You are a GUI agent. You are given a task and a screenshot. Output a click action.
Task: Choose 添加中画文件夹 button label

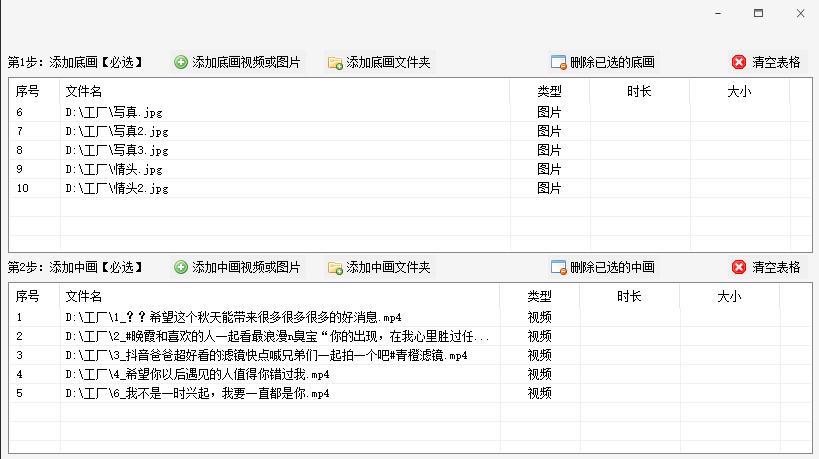pos(388,267)
